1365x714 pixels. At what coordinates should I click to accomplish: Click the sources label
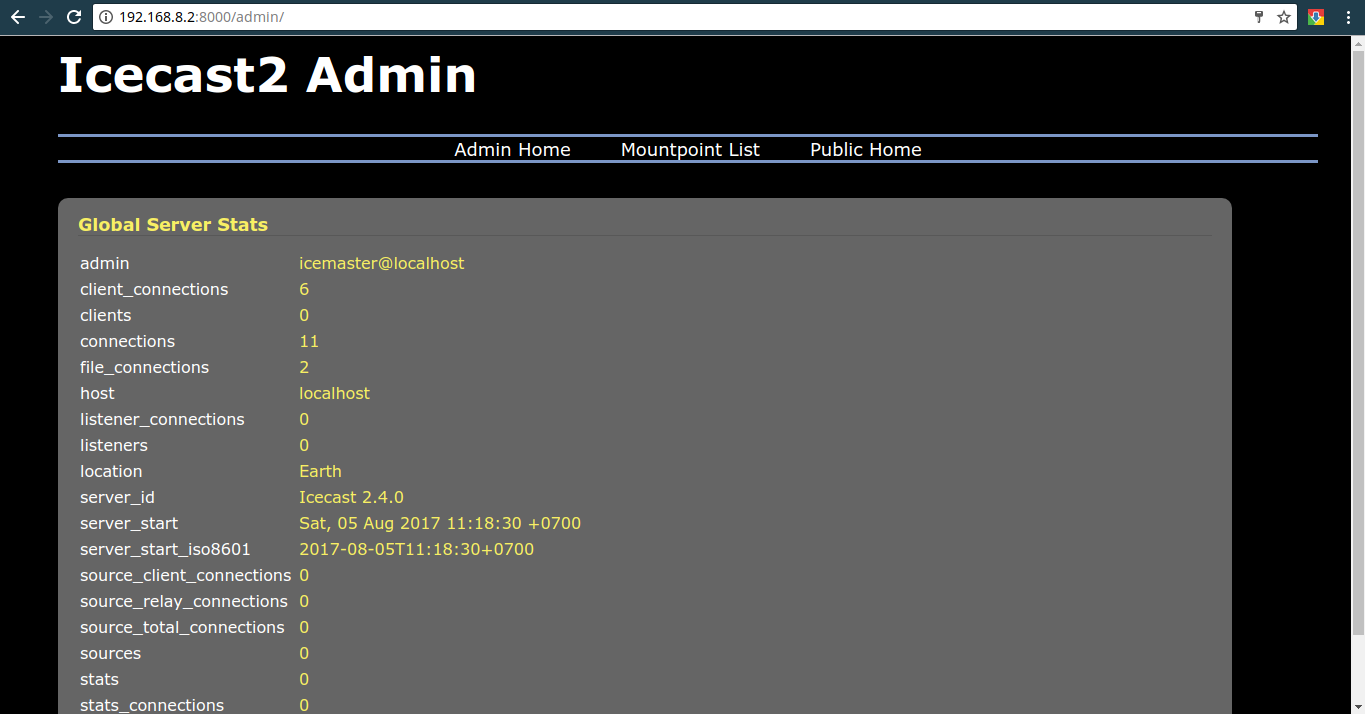[110, 654]
